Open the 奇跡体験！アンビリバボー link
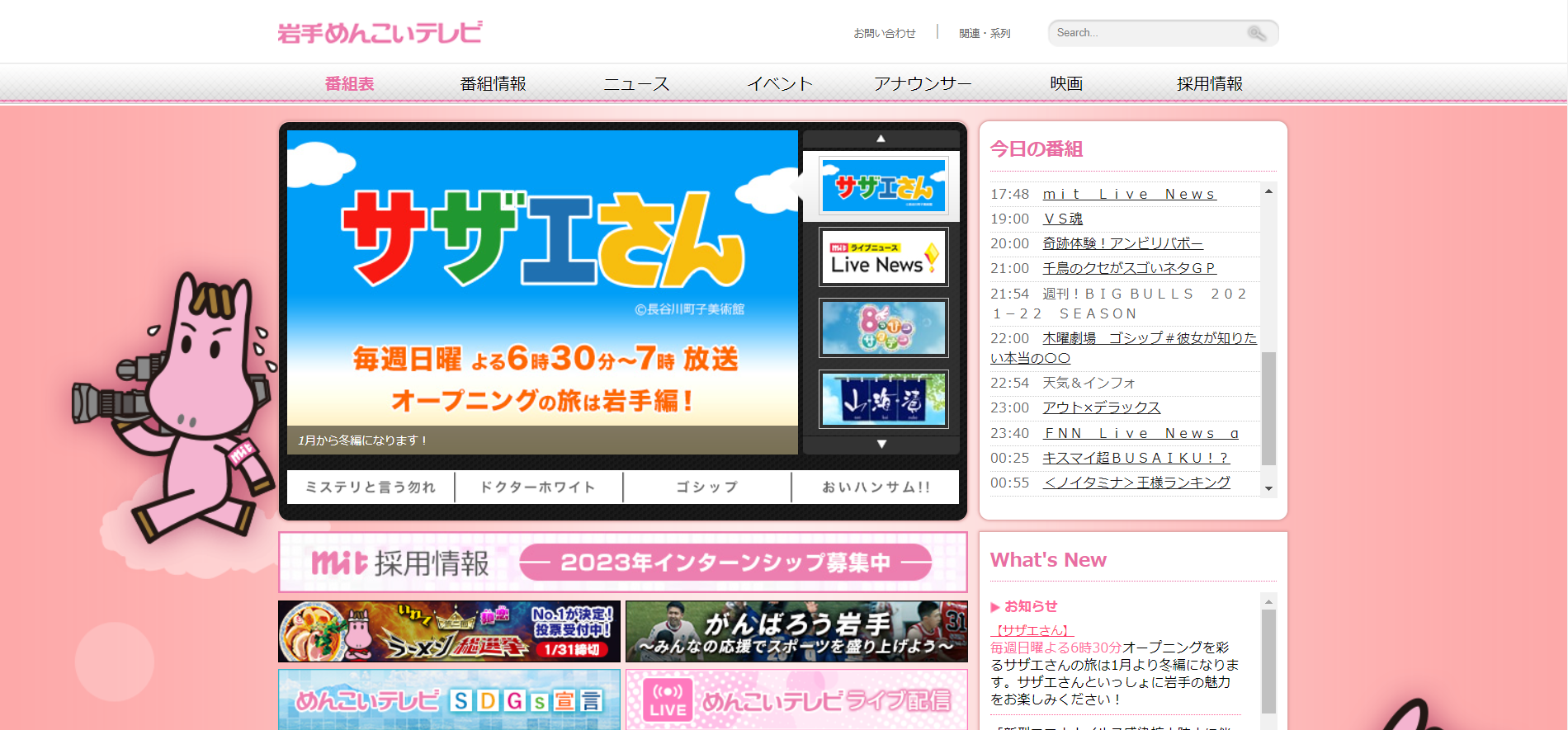The height and width of the screenshot is (730, 1568). coord(1123,243)
